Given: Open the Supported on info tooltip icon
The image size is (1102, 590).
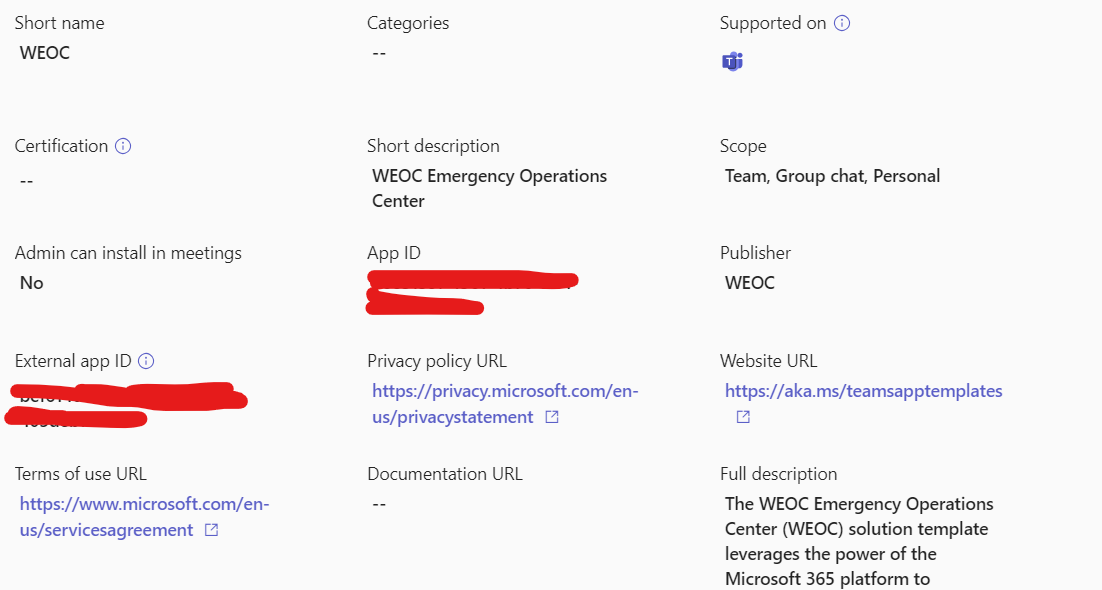Looking at the screenshot, I should click(x=842, y=22).
